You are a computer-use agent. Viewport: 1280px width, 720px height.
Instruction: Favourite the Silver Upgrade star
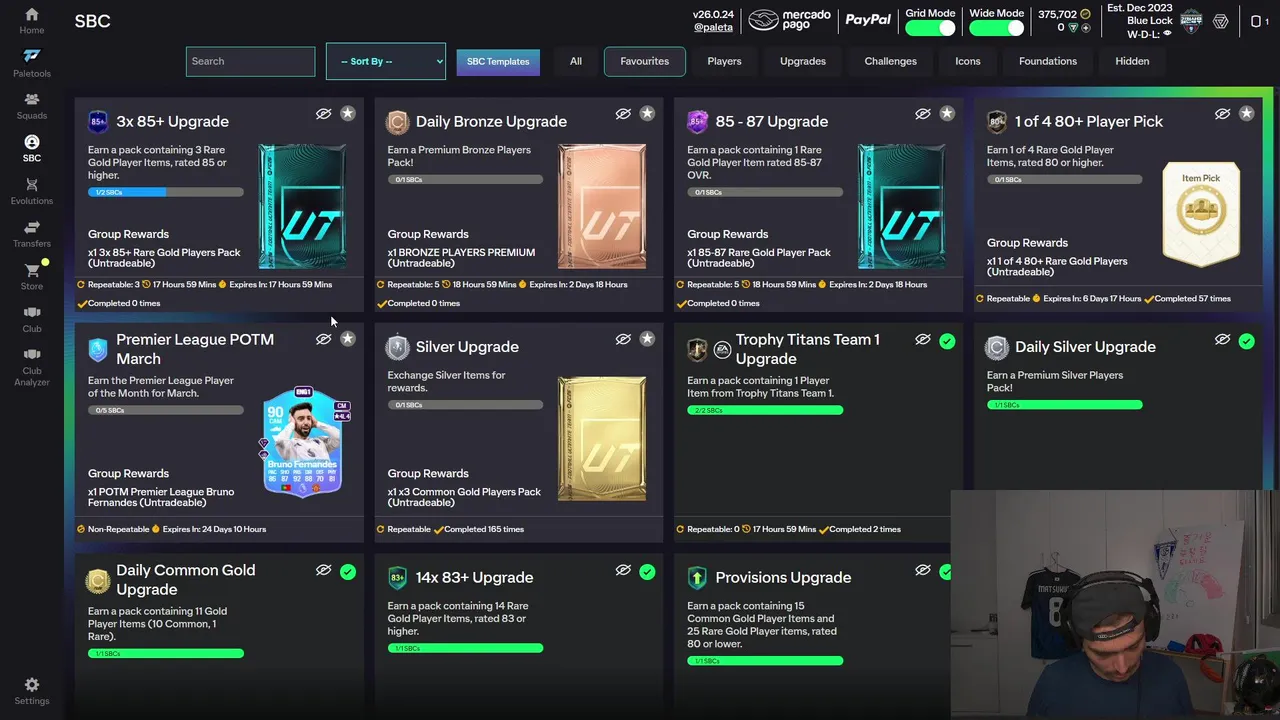pyautogui.click(x=647, y=339)
